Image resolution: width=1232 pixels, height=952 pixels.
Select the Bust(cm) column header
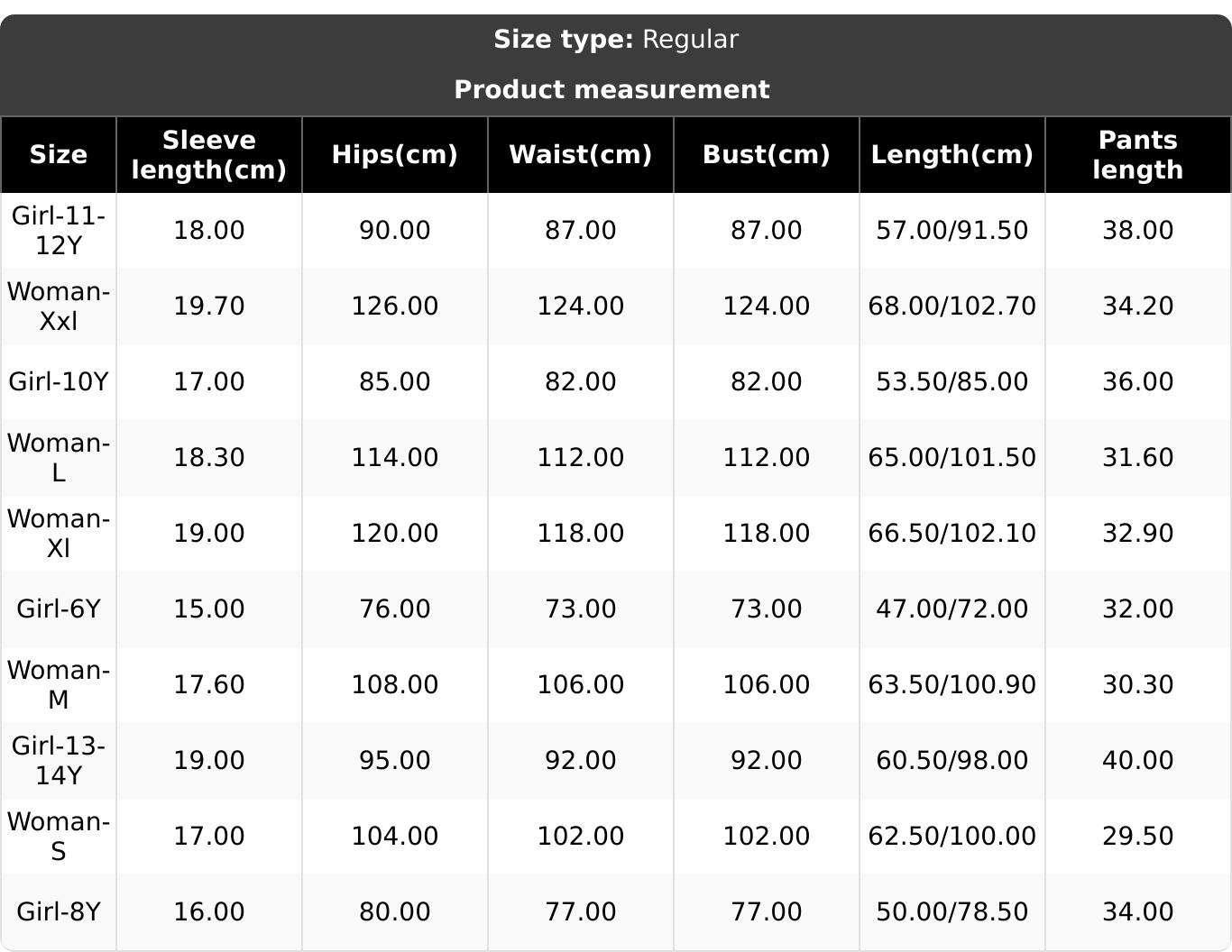click(x=767, y=154)
